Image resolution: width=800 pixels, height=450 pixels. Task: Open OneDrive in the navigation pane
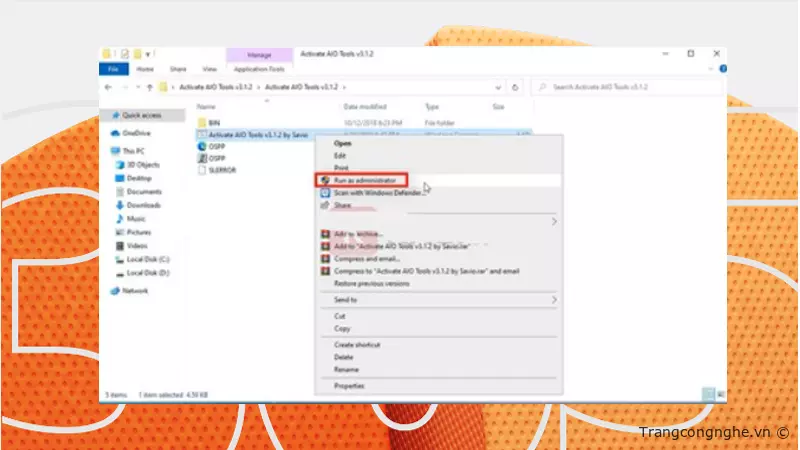tap(136, 132)
